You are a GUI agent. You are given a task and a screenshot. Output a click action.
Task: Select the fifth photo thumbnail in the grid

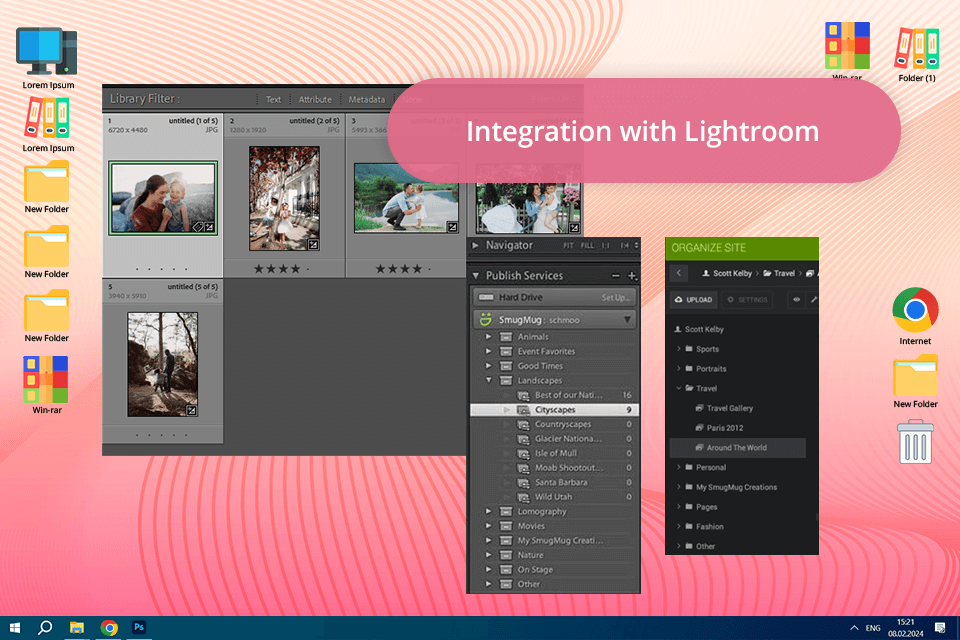[162, 364]
